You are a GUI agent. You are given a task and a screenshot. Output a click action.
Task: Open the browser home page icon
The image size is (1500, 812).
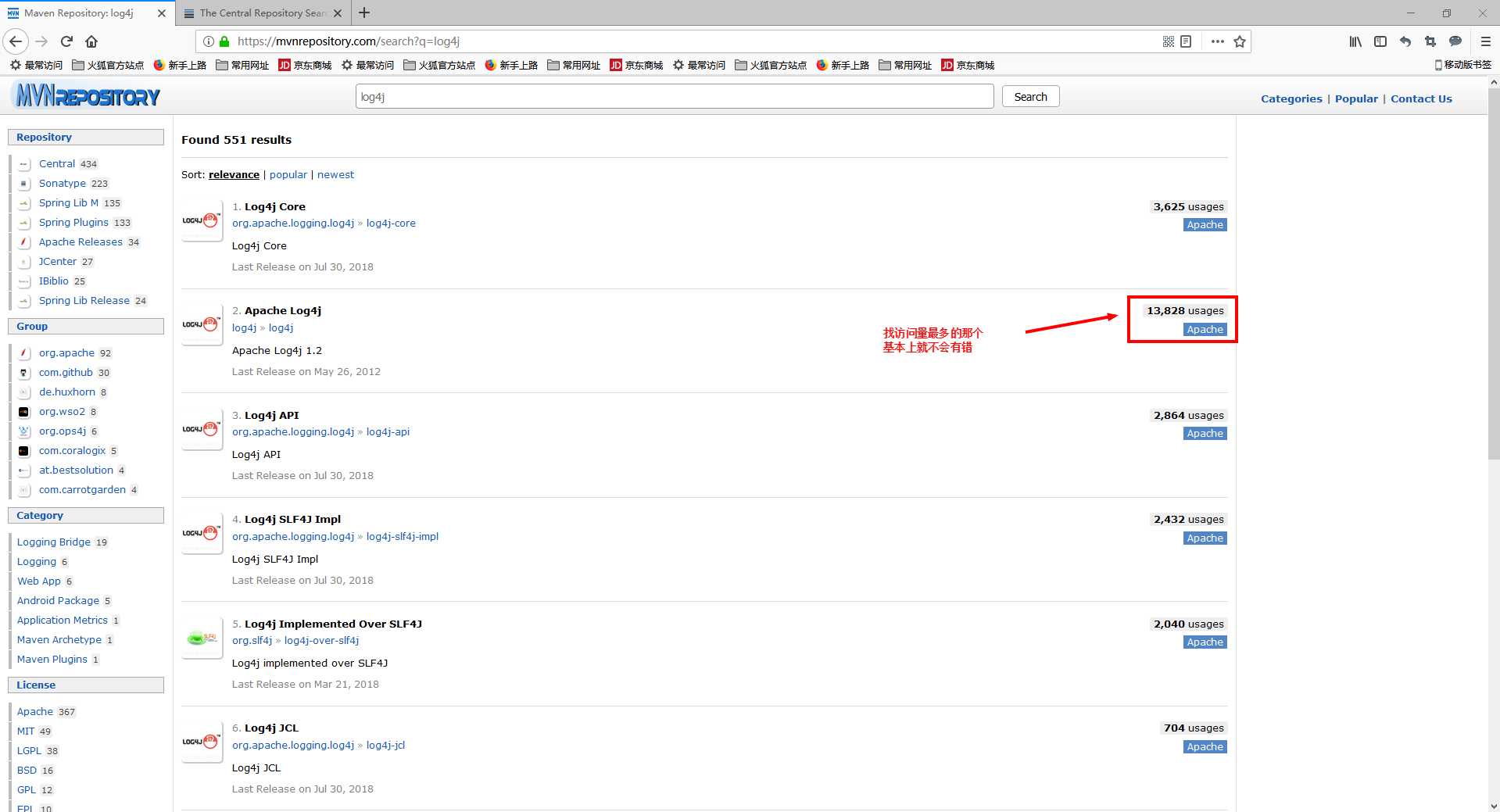pos(91,41)
